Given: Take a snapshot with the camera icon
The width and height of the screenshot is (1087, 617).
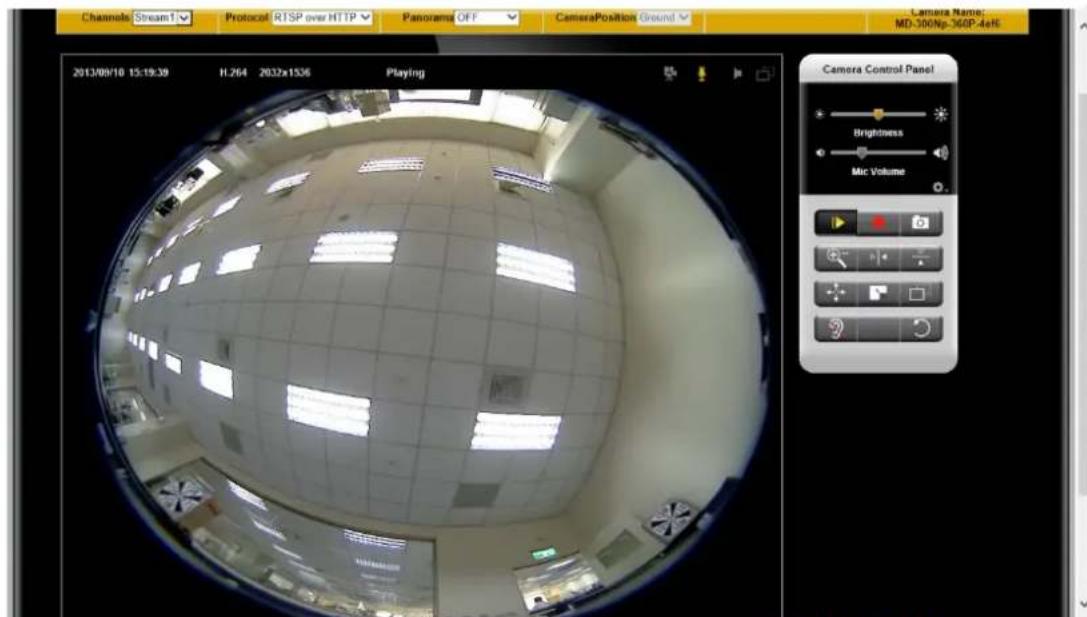Looking at the screenshot, I should (921, 223).
